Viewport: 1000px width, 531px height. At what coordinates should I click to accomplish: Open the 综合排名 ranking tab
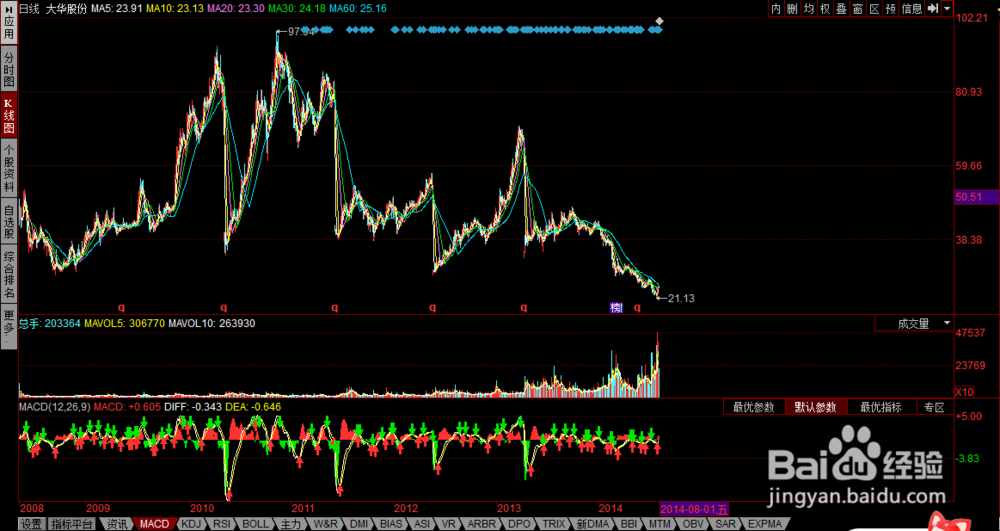[9, 275]
